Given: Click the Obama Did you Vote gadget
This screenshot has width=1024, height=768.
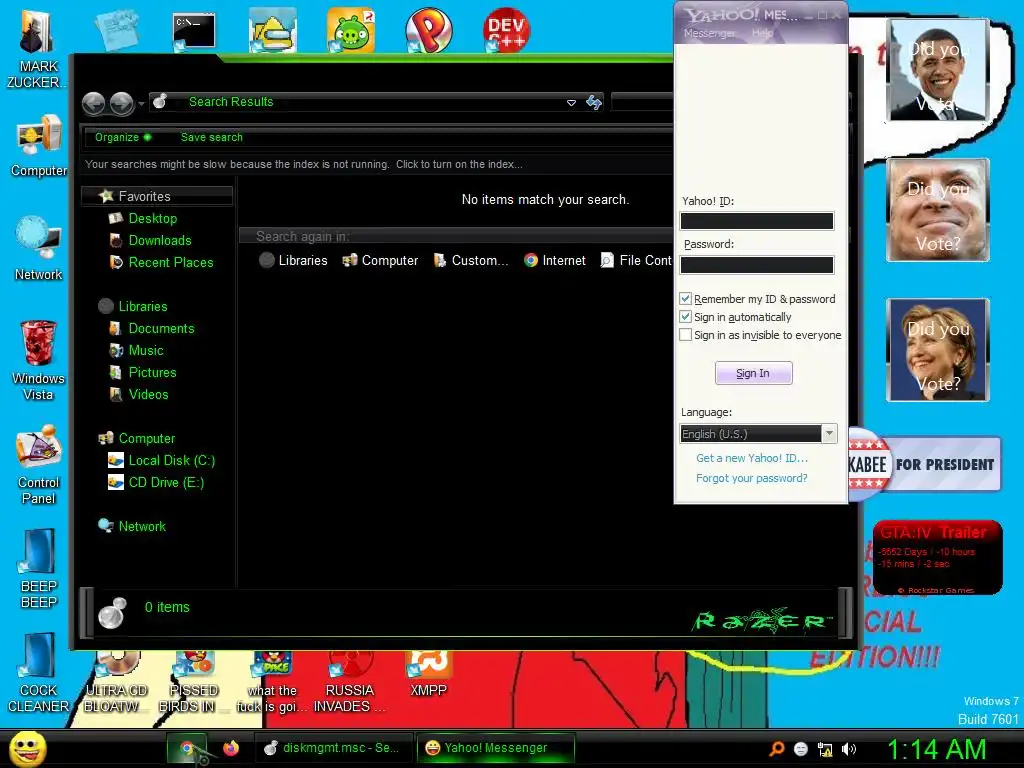Looking at the screenshot, I should pyautogui.click(x=937, y=70).
